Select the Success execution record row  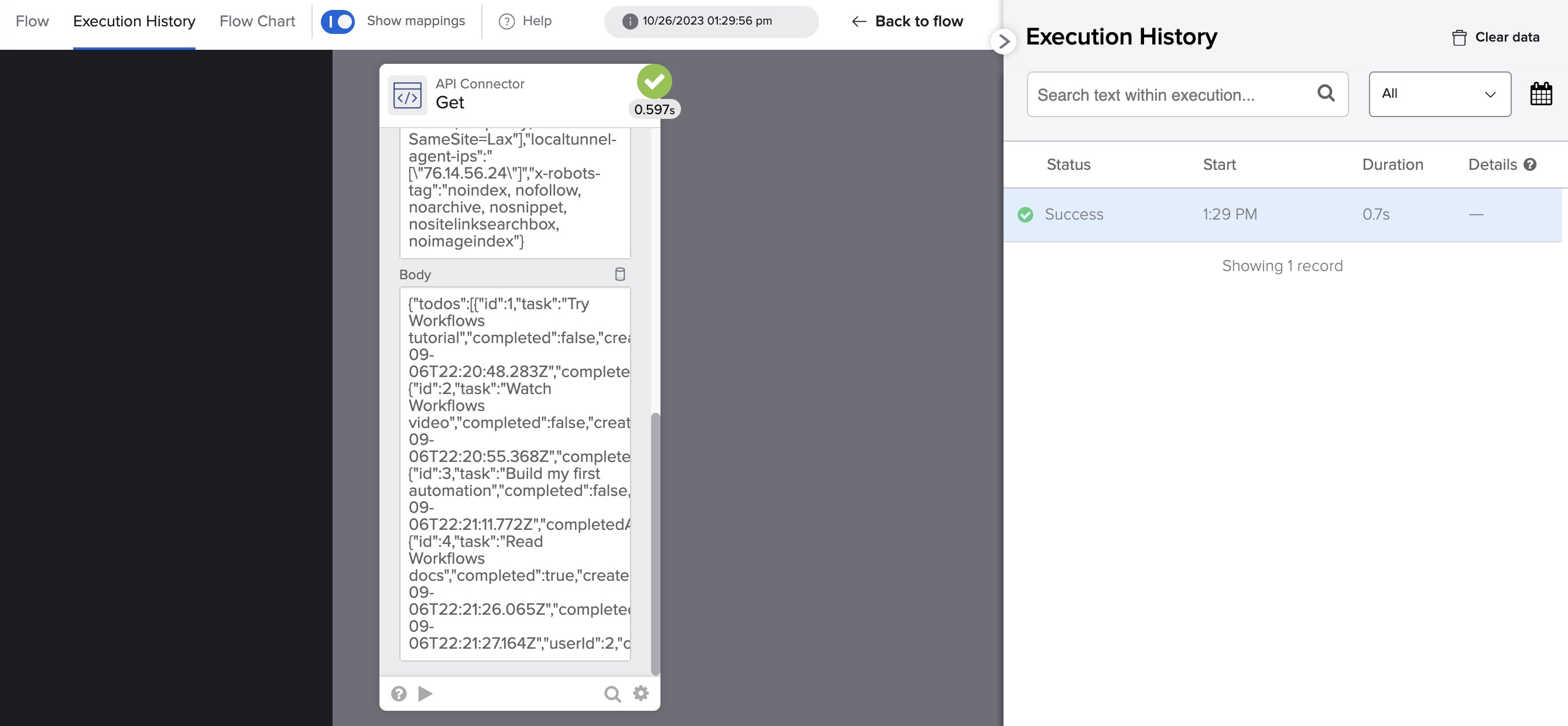point(1282,214)
